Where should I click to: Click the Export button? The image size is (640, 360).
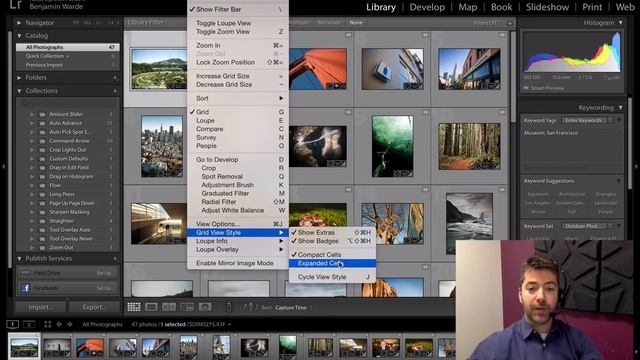[94, 307]
